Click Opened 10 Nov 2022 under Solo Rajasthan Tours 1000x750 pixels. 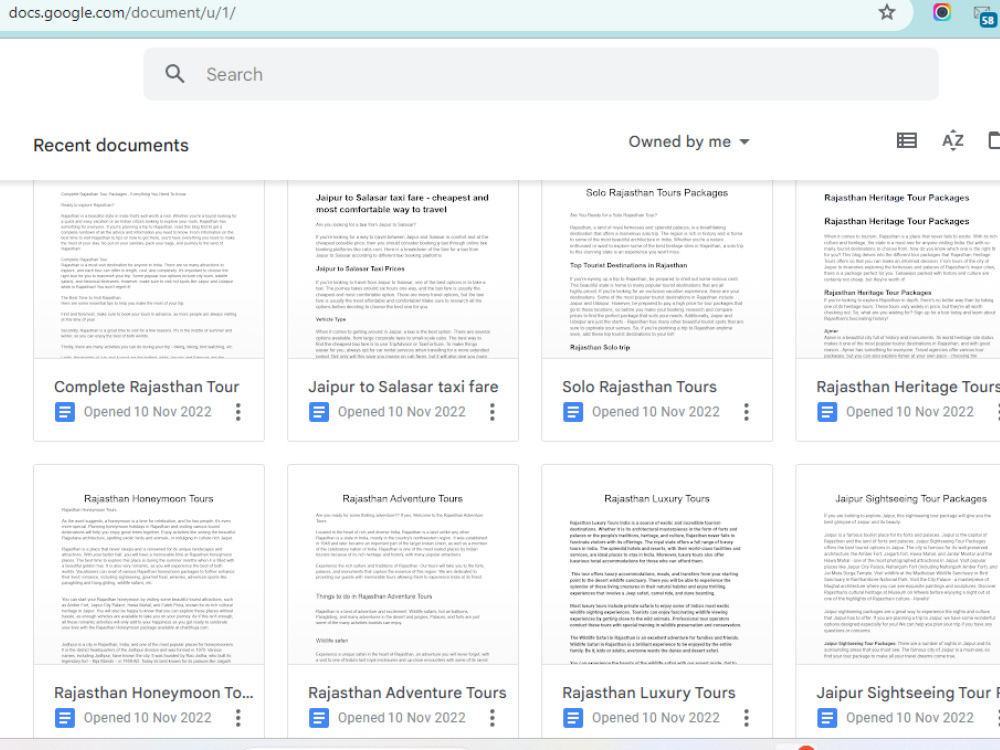(x=656, y=412)
